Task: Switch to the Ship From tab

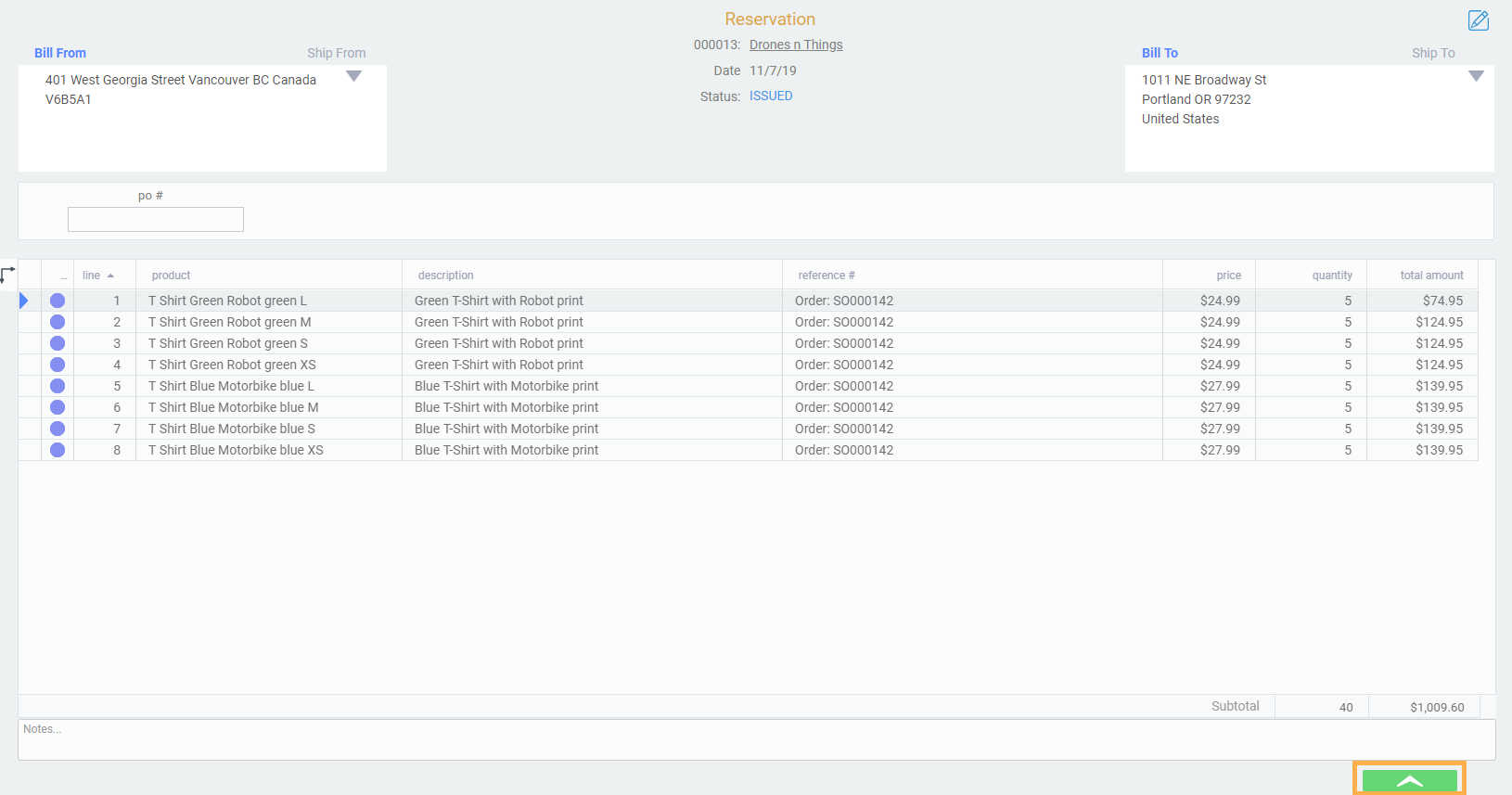Action: click(x=337, y=53)
